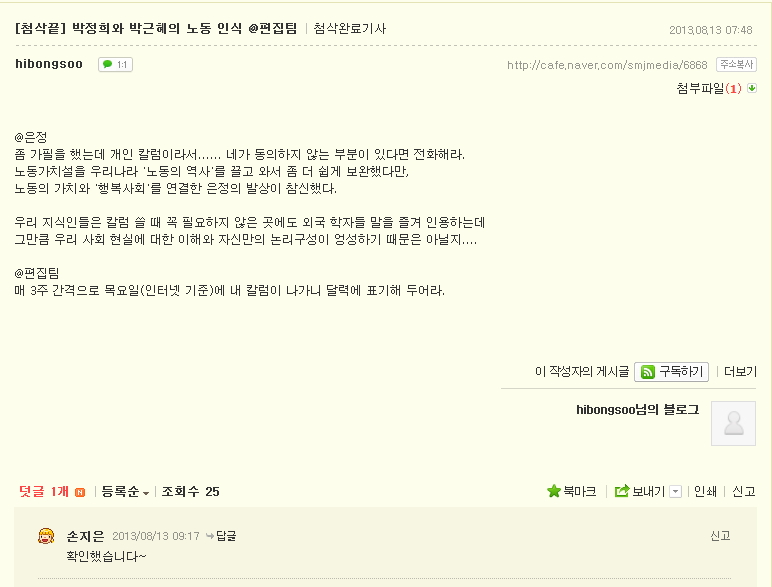Click the green attachment download arrow

752,88
